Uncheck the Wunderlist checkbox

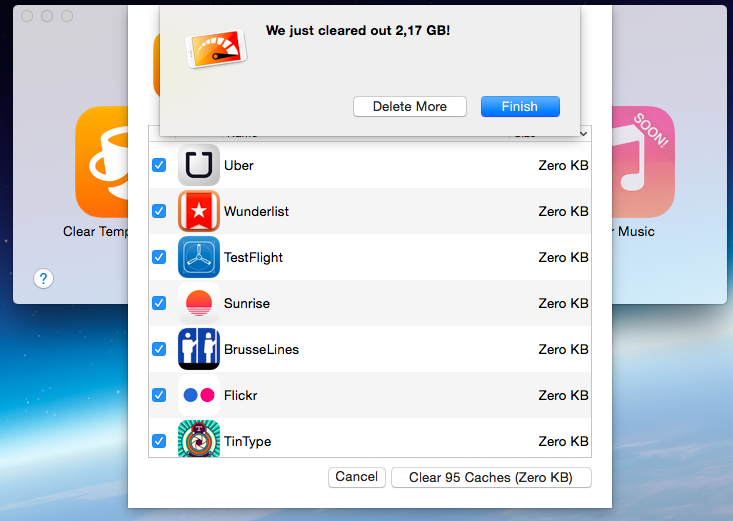[x=159, y=211]
